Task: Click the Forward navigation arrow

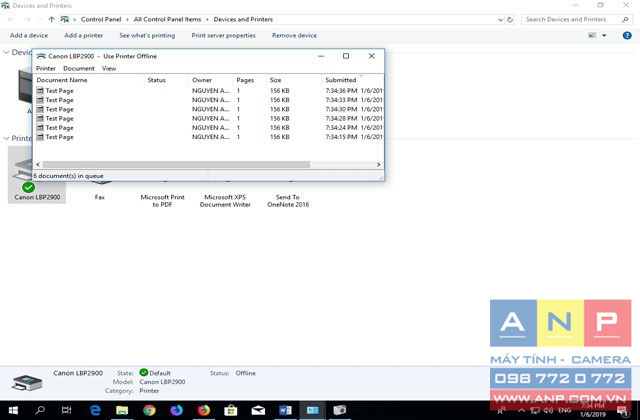Action: click(x=27, y=20)
